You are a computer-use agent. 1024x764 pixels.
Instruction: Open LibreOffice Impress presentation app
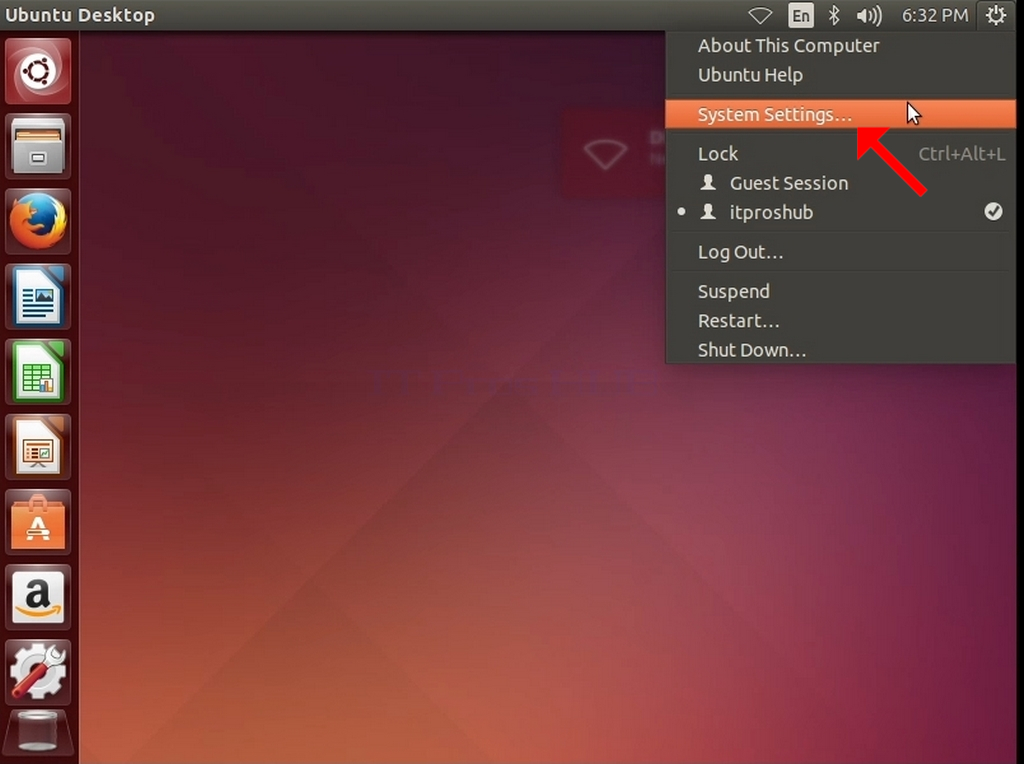38,447
